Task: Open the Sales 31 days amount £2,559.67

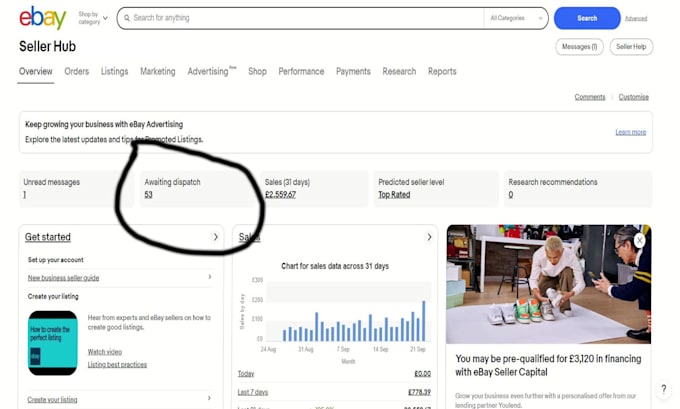Action: click(280, 195)
